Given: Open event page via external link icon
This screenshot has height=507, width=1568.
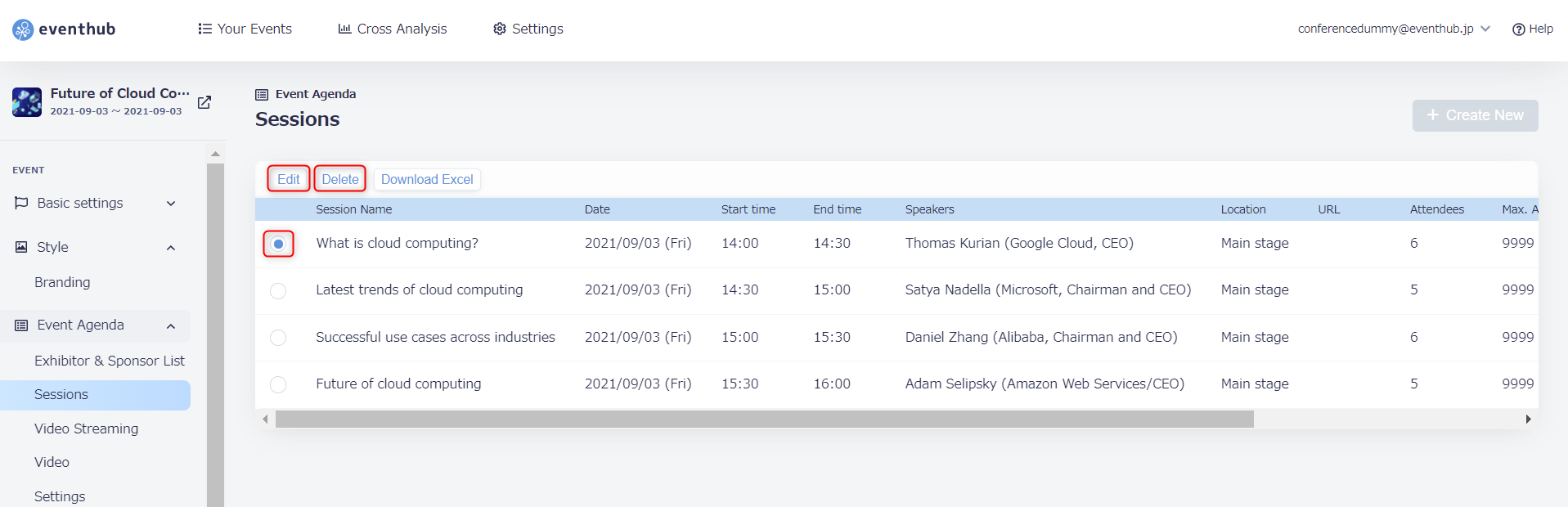Looking at the screenshot, I should [x=204, y=102].
